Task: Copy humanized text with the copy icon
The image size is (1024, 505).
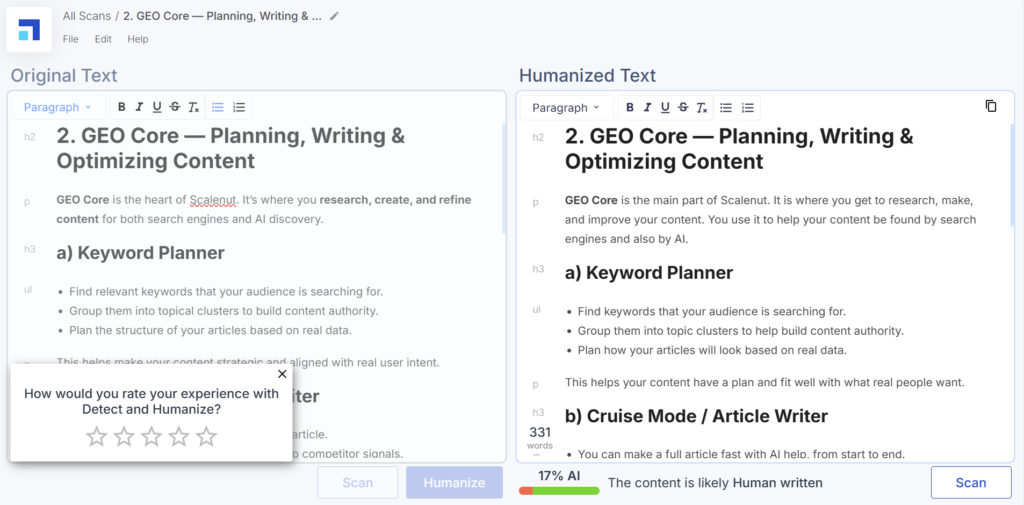Action: (x=991, y=106)
